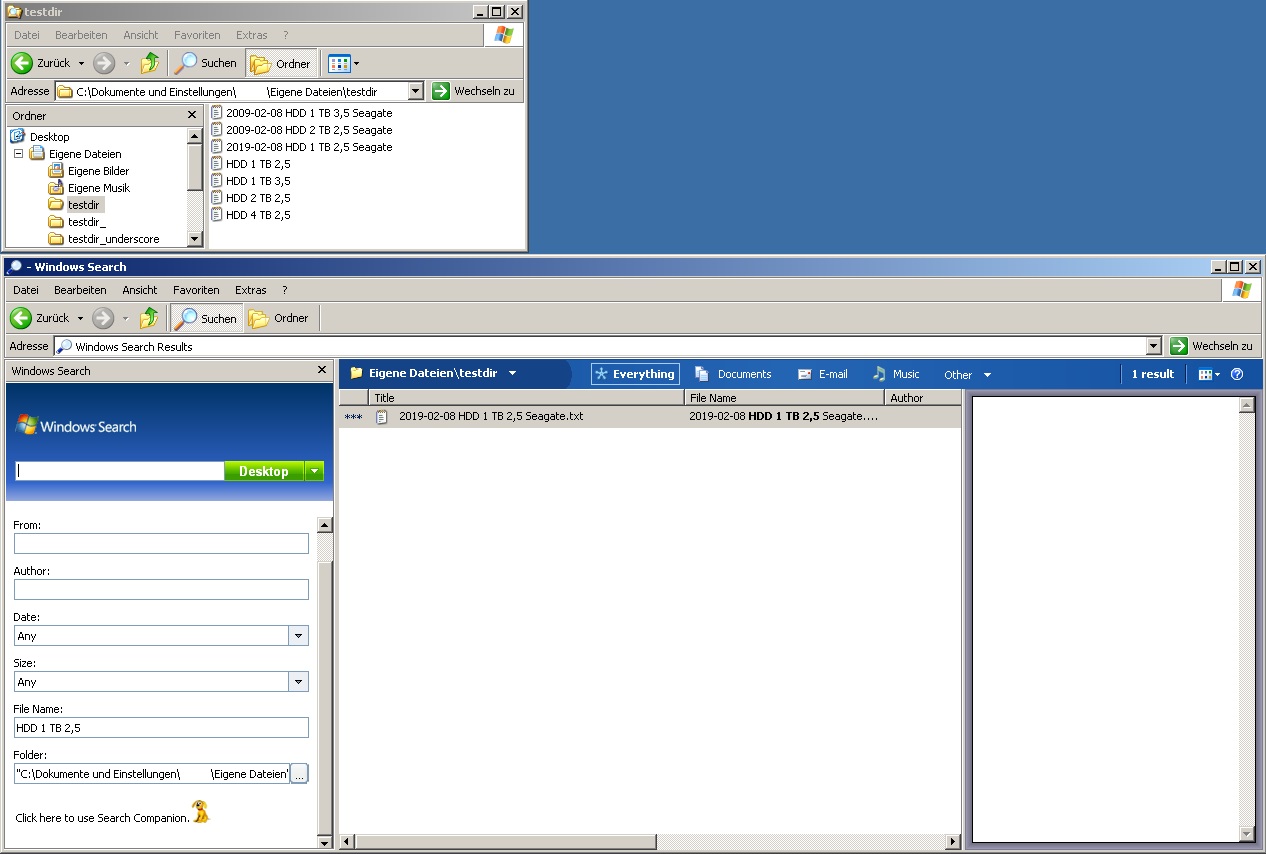
Task: Click Folder browse button (...)
Action: point(299,774)
